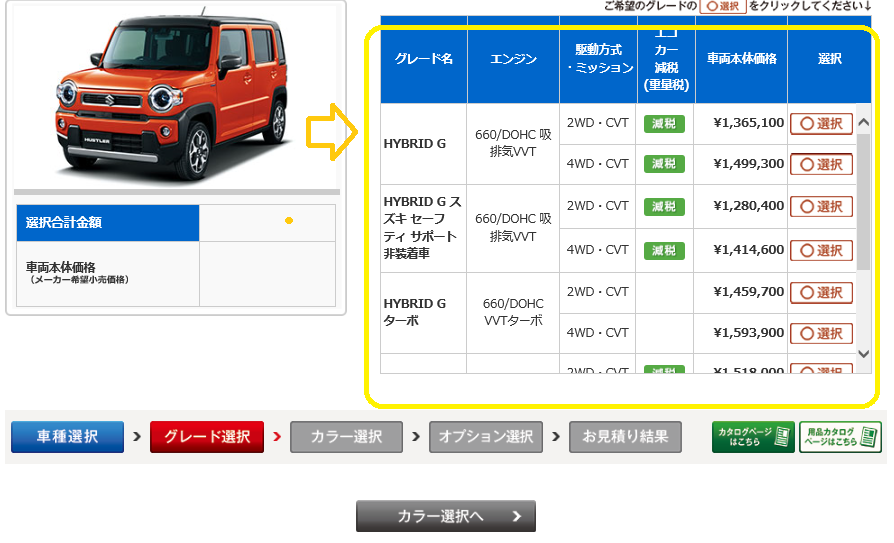
Task: Click HYBRID G スズキ セーフティ サポート非装着車 cell
Action: (424, 228)
